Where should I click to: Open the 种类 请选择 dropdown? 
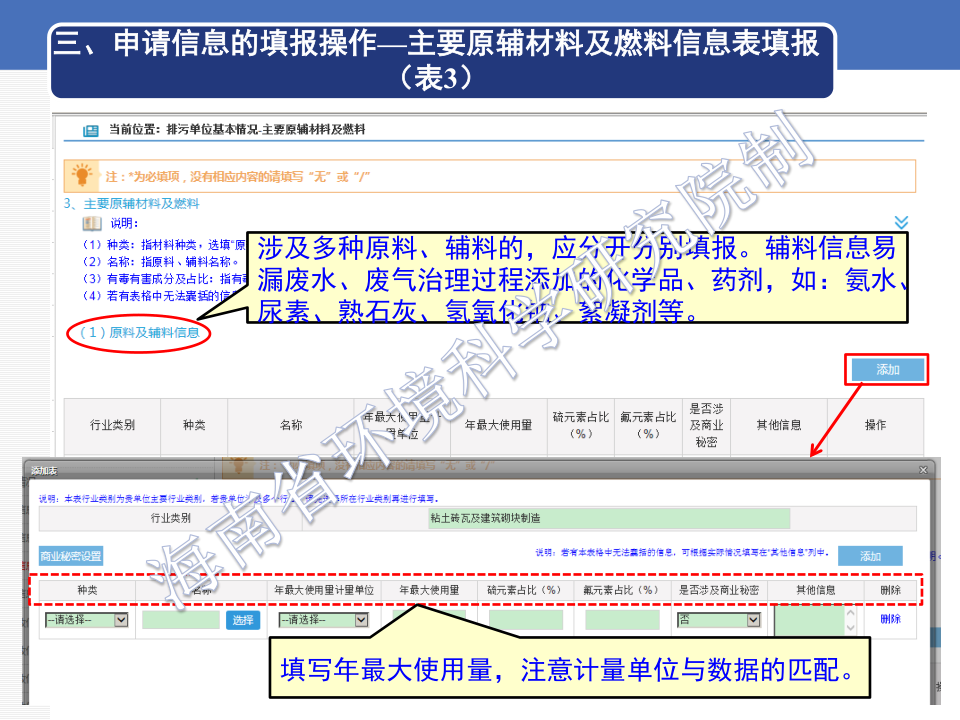click(x=87, y=620)
